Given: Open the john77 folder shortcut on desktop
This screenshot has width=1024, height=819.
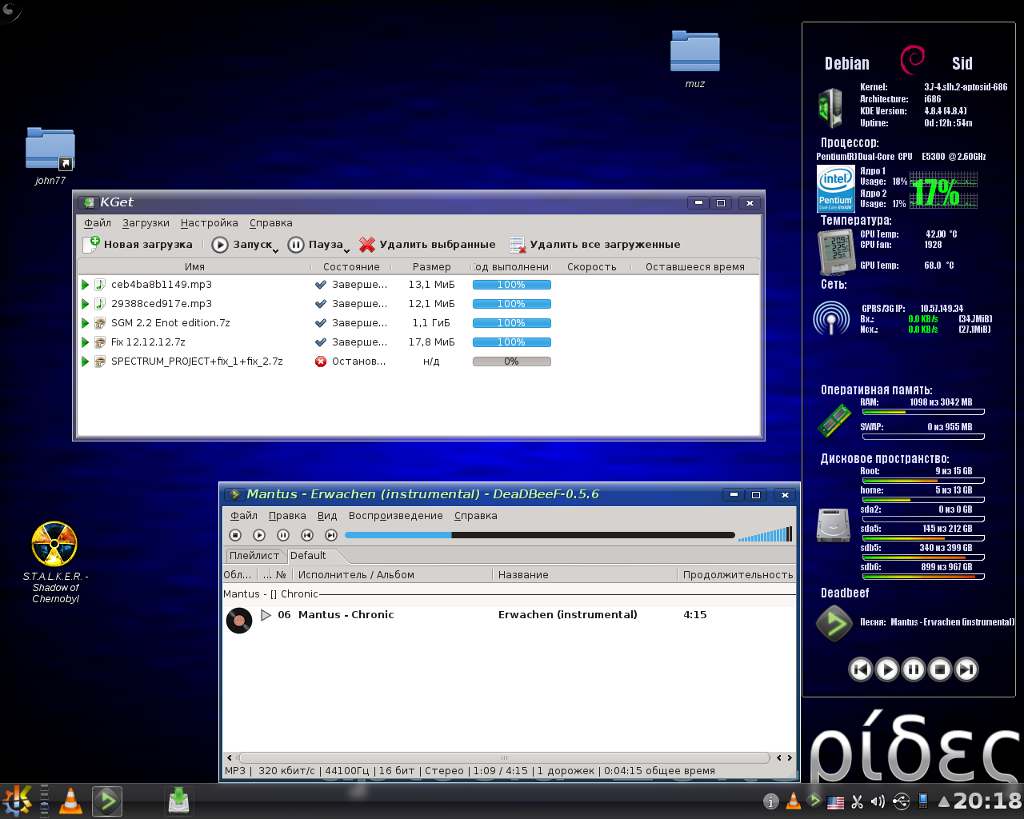Looking at the screenshot, I should click(50, 155).
